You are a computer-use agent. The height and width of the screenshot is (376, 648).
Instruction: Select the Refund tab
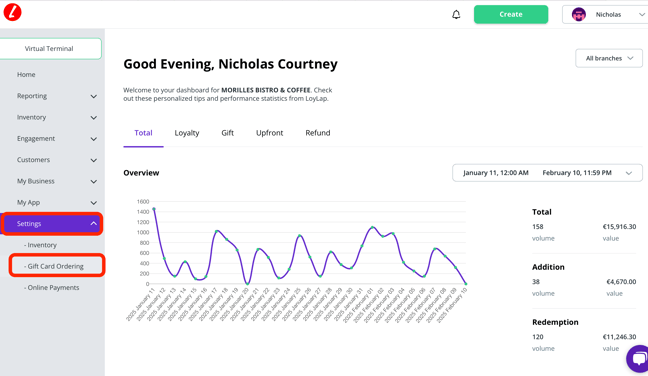pos(318,133)
